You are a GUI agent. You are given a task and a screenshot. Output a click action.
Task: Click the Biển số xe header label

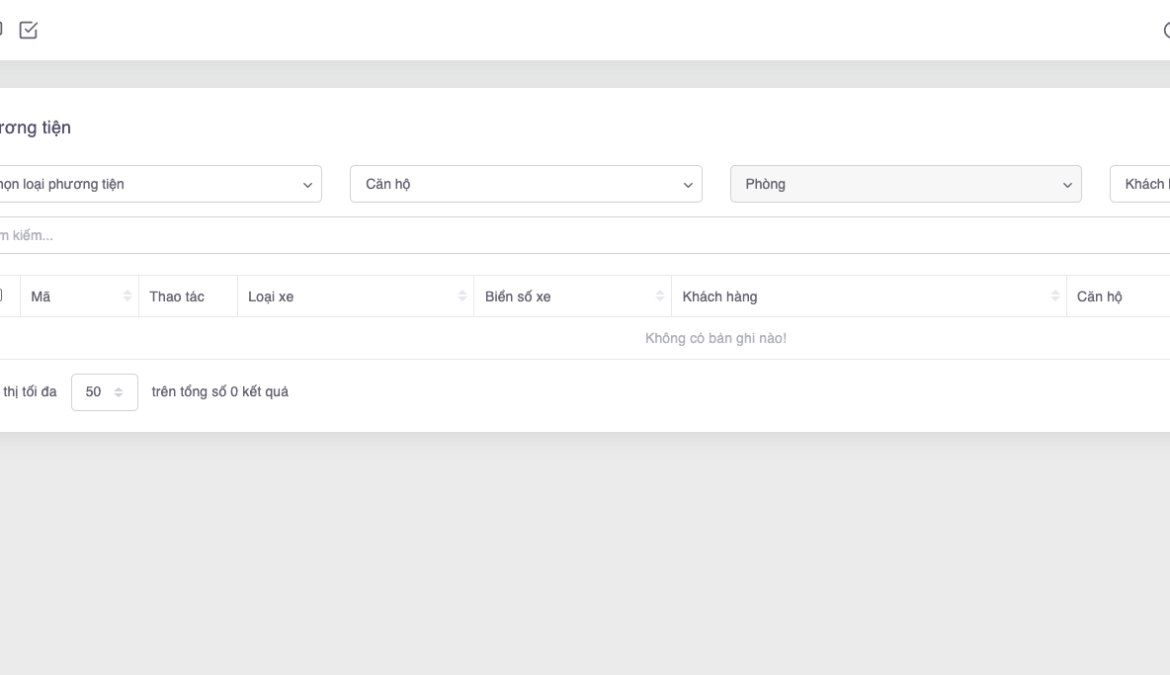[517, 297]
